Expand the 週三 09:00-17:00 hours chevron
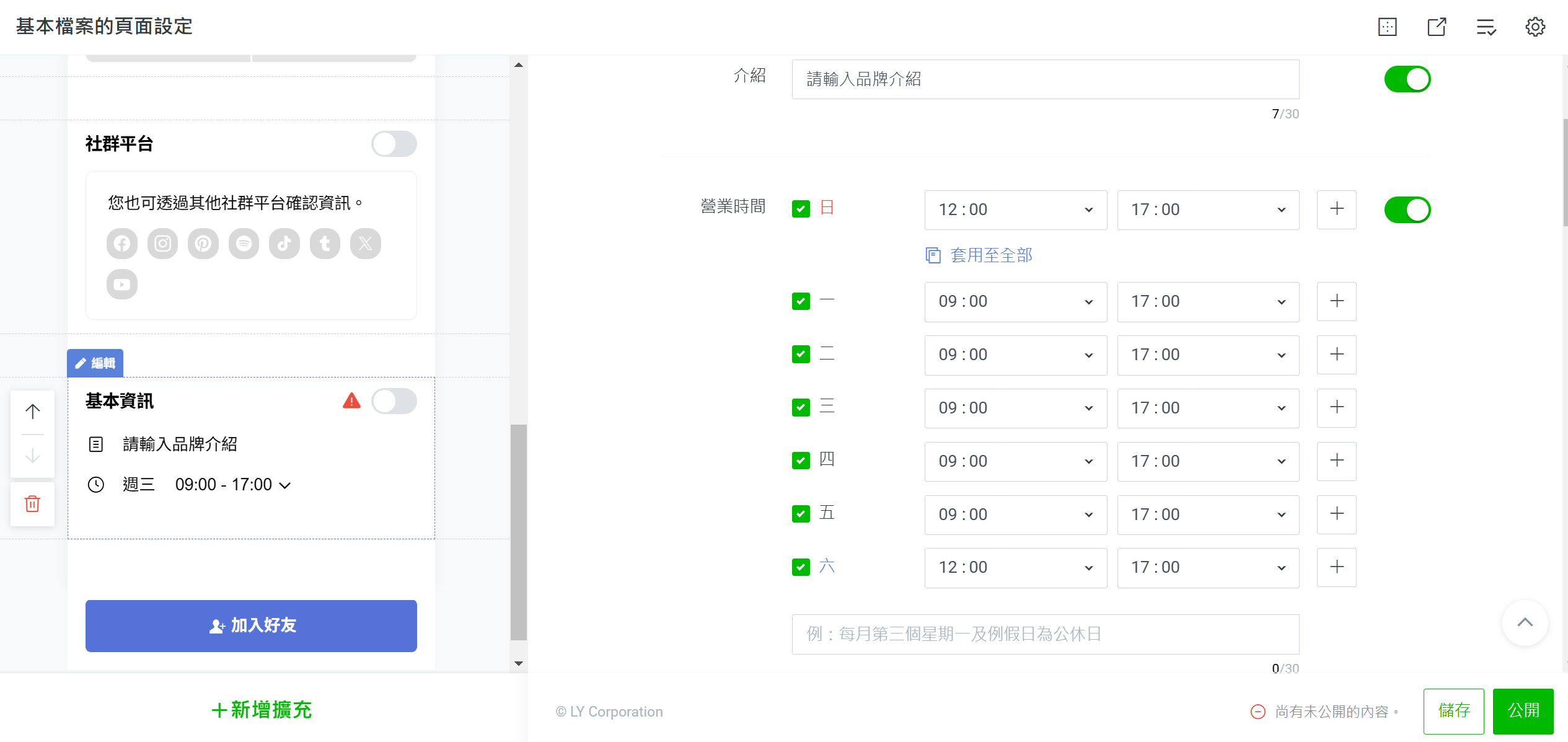The width and height of the screenshot is (1568, 742). [285, 484]
